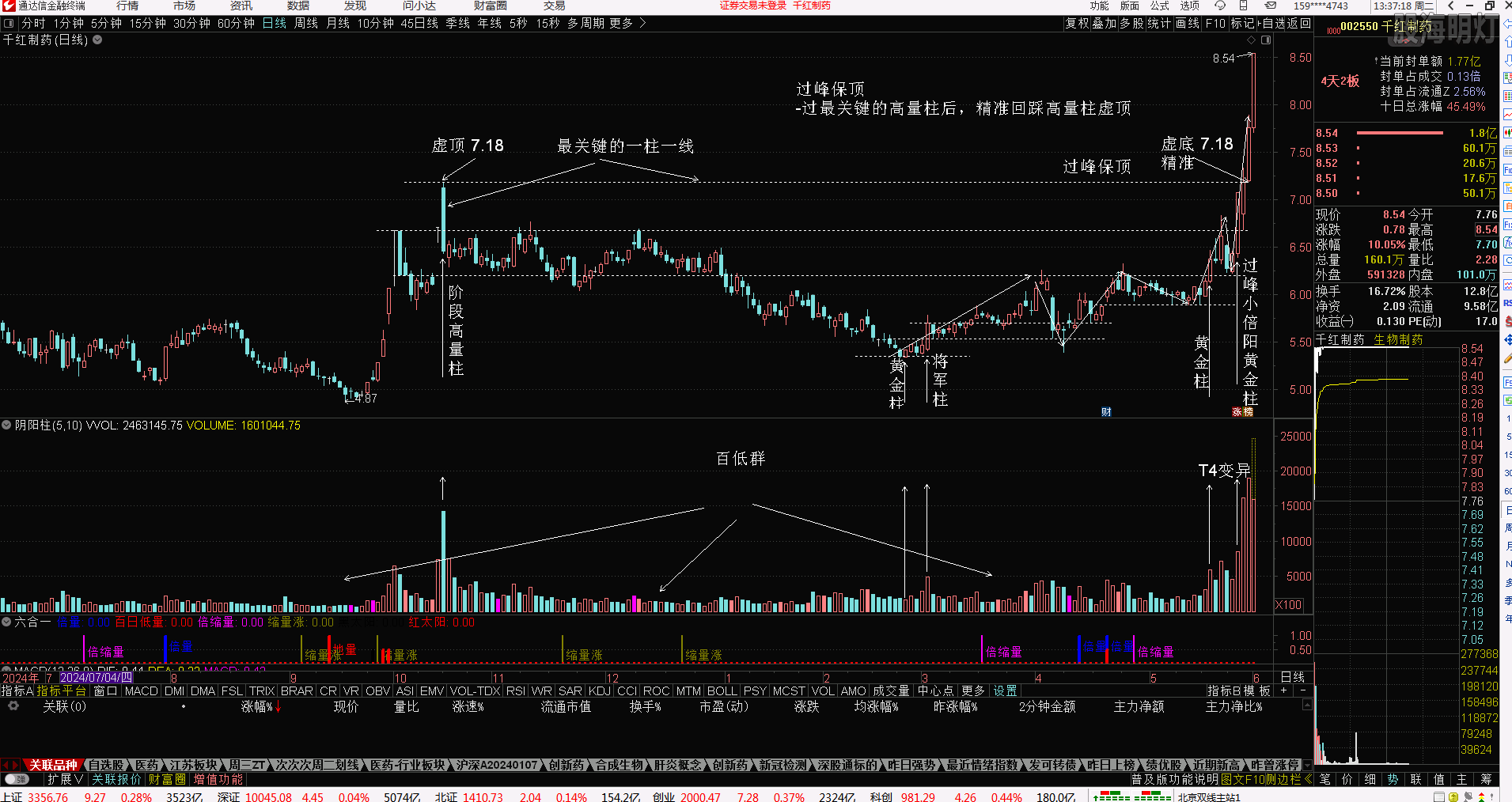Image resolution: width=1512 pixels, height=802 pixels.
Task: Click the 筹 chip distribution tab
Action: click(x=1486, y=779)
